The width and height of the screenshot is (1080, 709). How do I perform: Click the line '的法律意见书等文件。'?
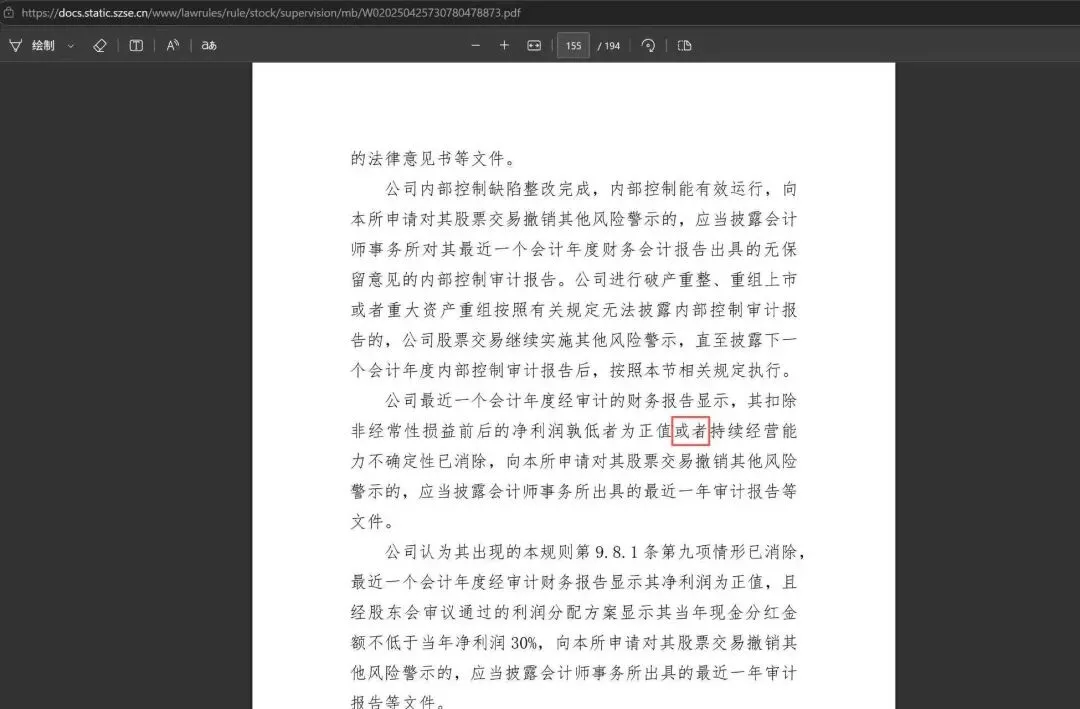[x=433, y=158]
